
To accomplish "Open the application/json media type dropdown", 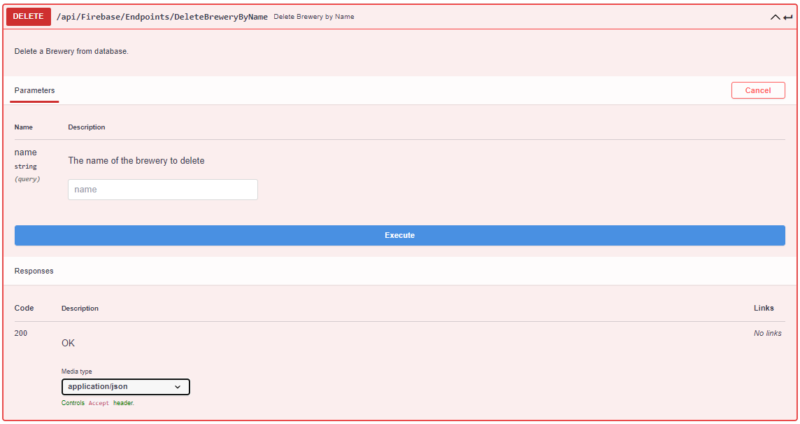I will 124,386.
